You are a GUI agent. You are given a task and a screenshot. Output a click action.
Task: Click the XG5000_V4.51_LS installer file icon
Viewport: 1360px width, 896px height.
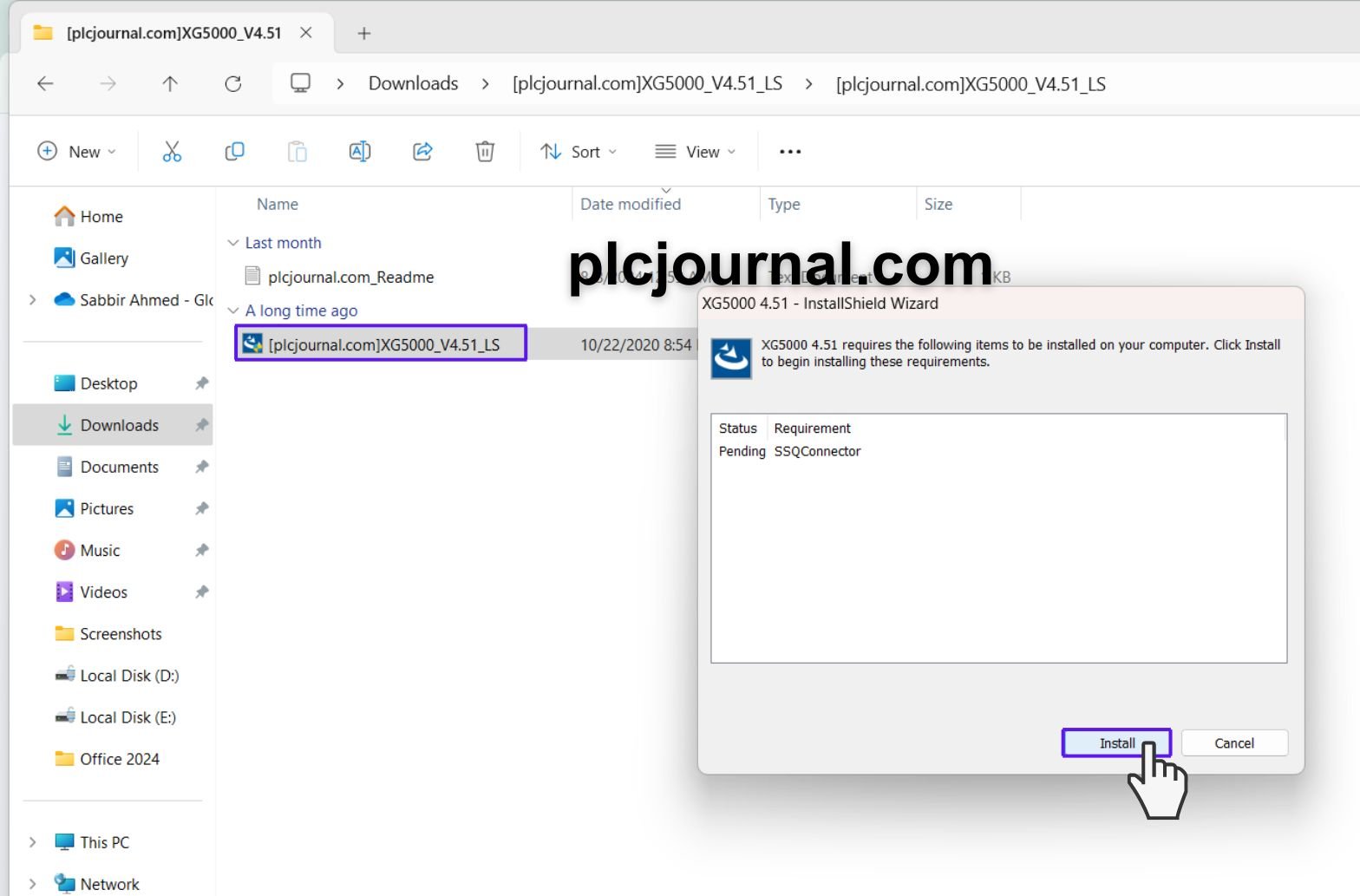coord(252,344)
